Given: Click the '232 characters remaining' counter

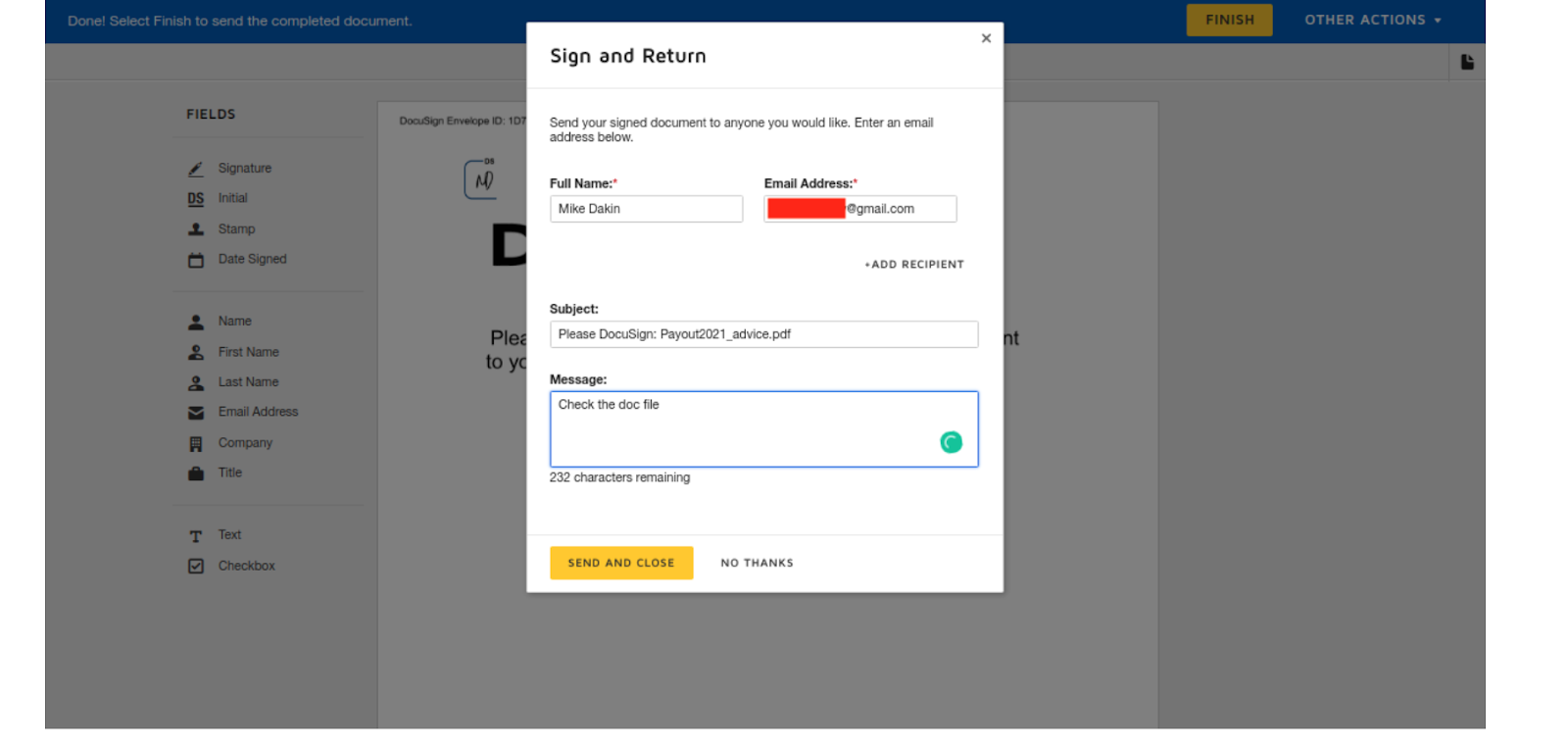Looking at the screenshot, I should click(x=619, y=478).
